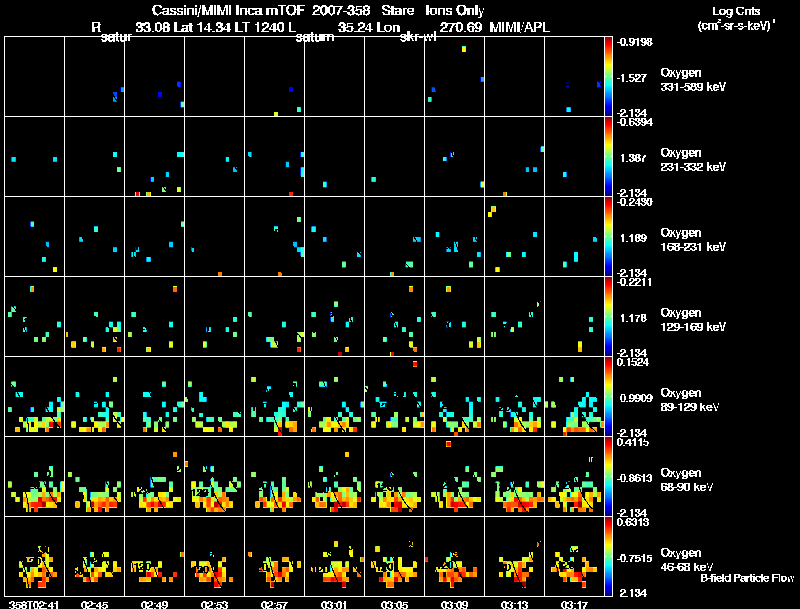
Task: Click the '1.178' colorbar value
Action: point(633,318)
